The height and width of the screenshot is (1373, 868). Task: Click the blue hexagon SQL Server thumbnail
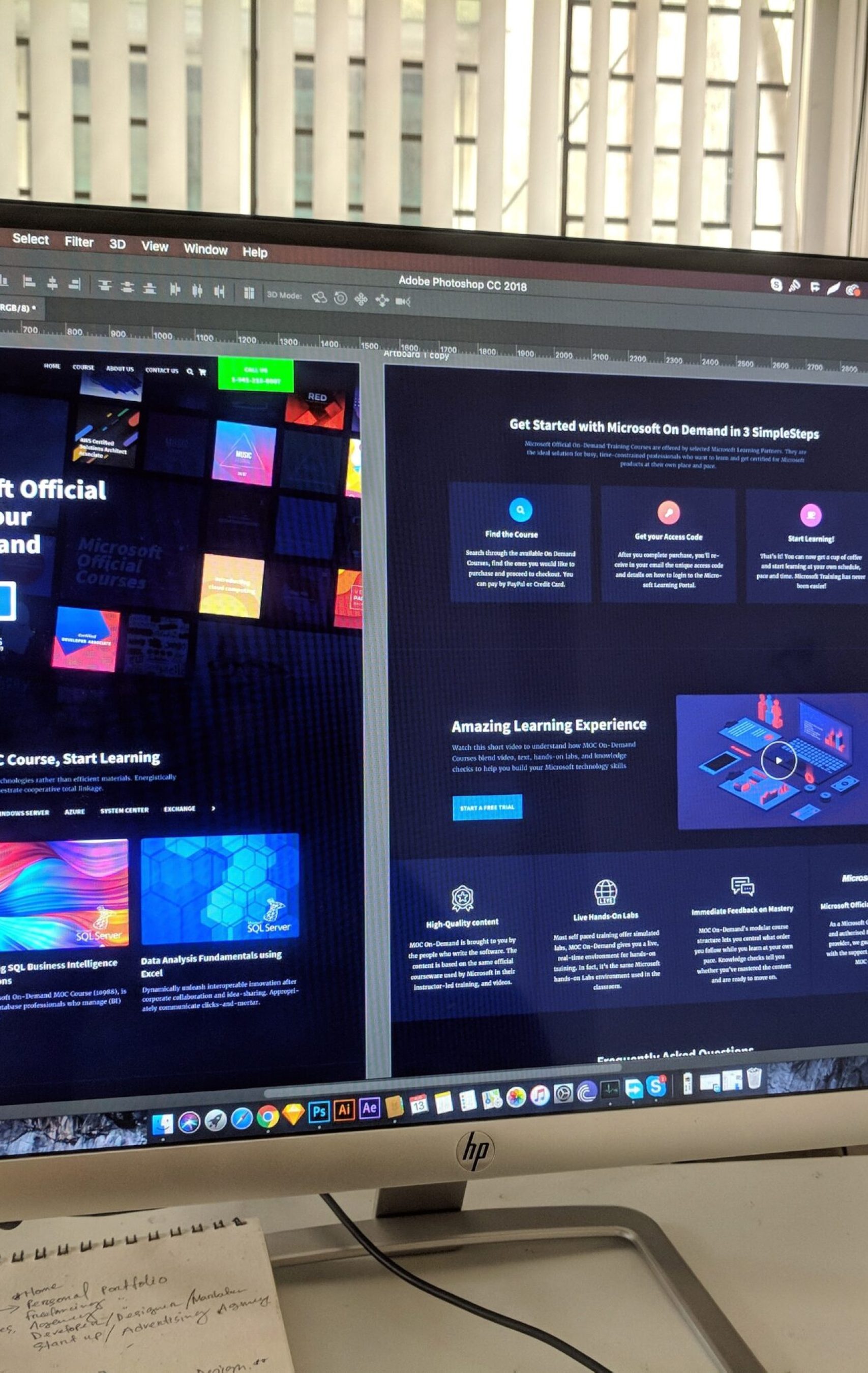(220, 889)
